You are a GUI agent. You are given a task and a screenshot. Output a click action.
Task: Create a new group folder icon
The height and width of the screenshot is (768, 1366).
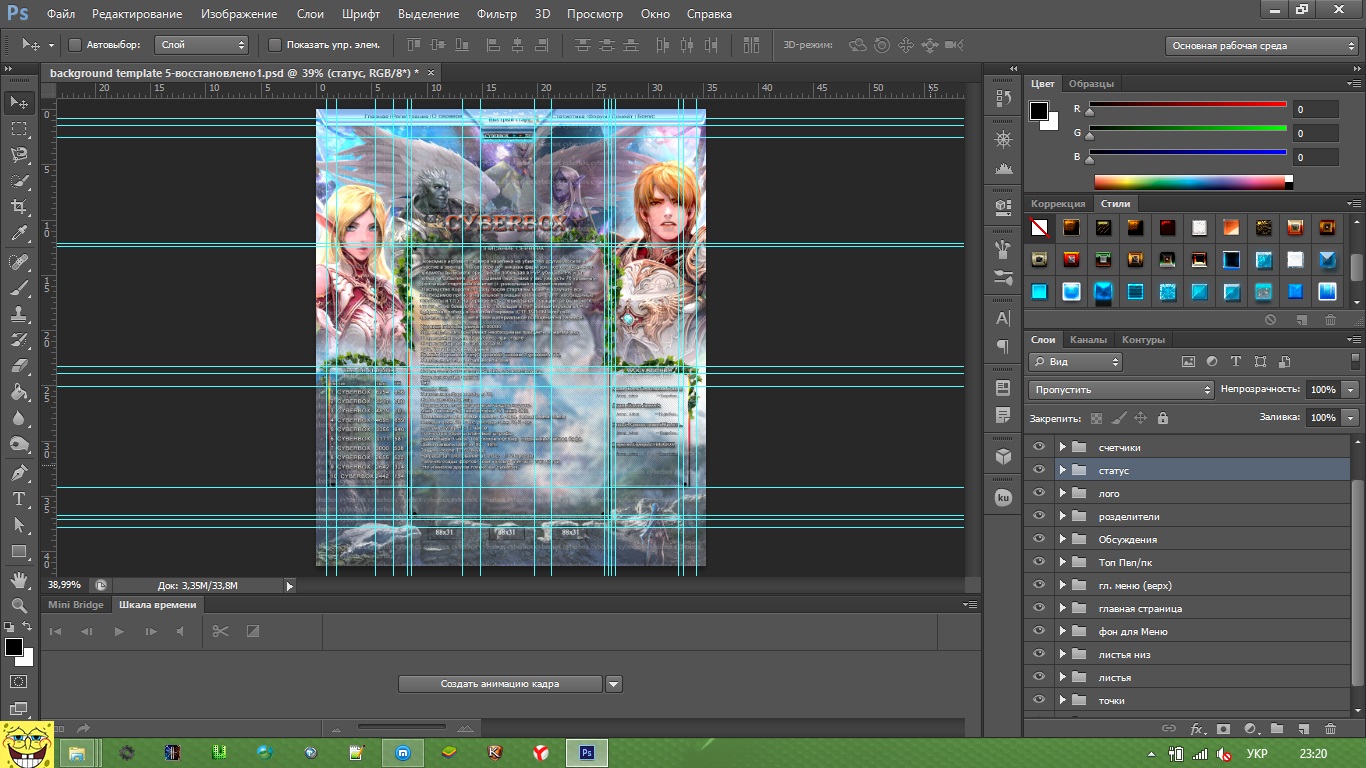point(1276,729)
